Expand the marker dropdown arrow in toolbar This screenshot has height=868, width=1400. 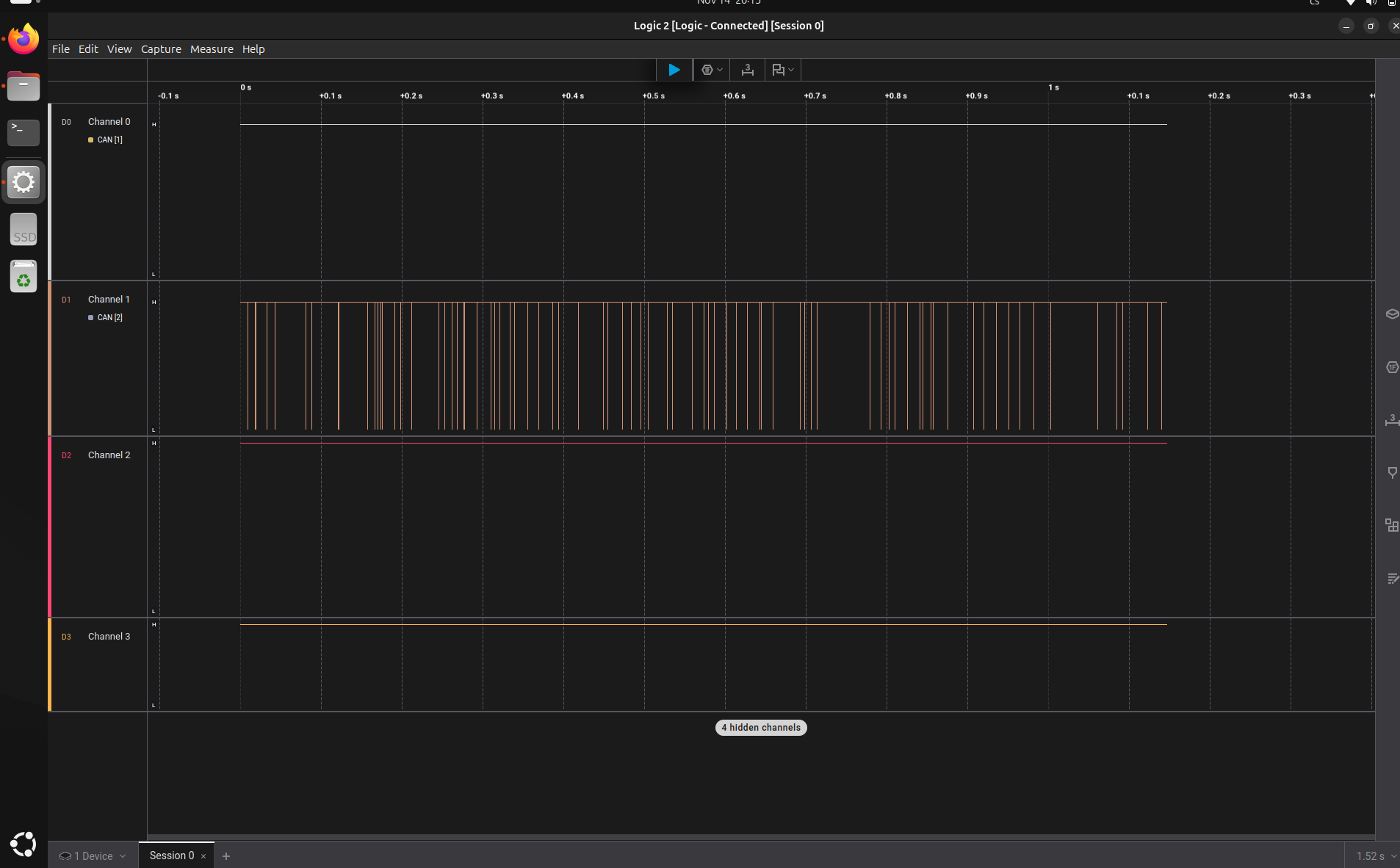click(791, 70)
